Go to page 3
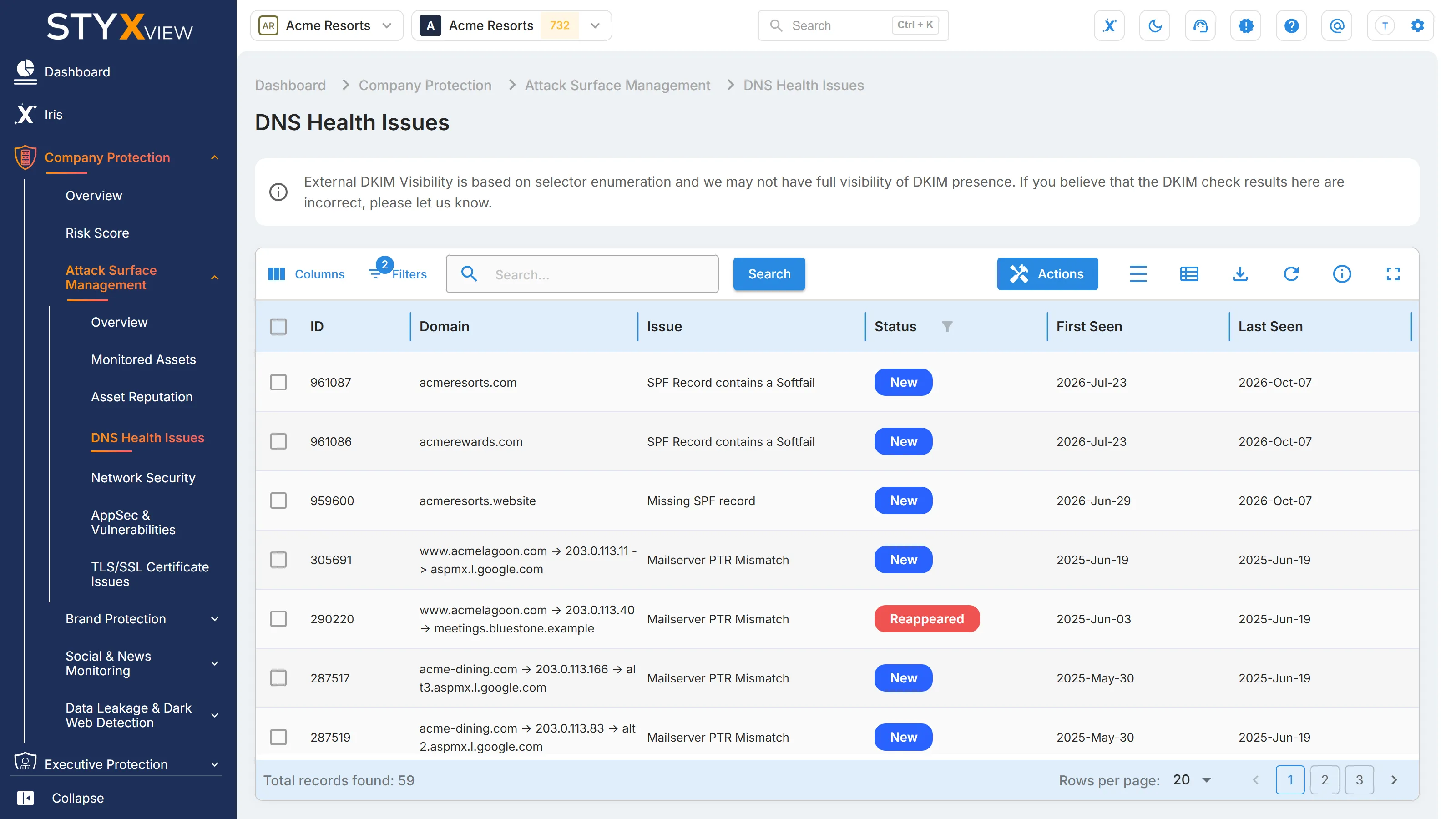 point(1359,780)
